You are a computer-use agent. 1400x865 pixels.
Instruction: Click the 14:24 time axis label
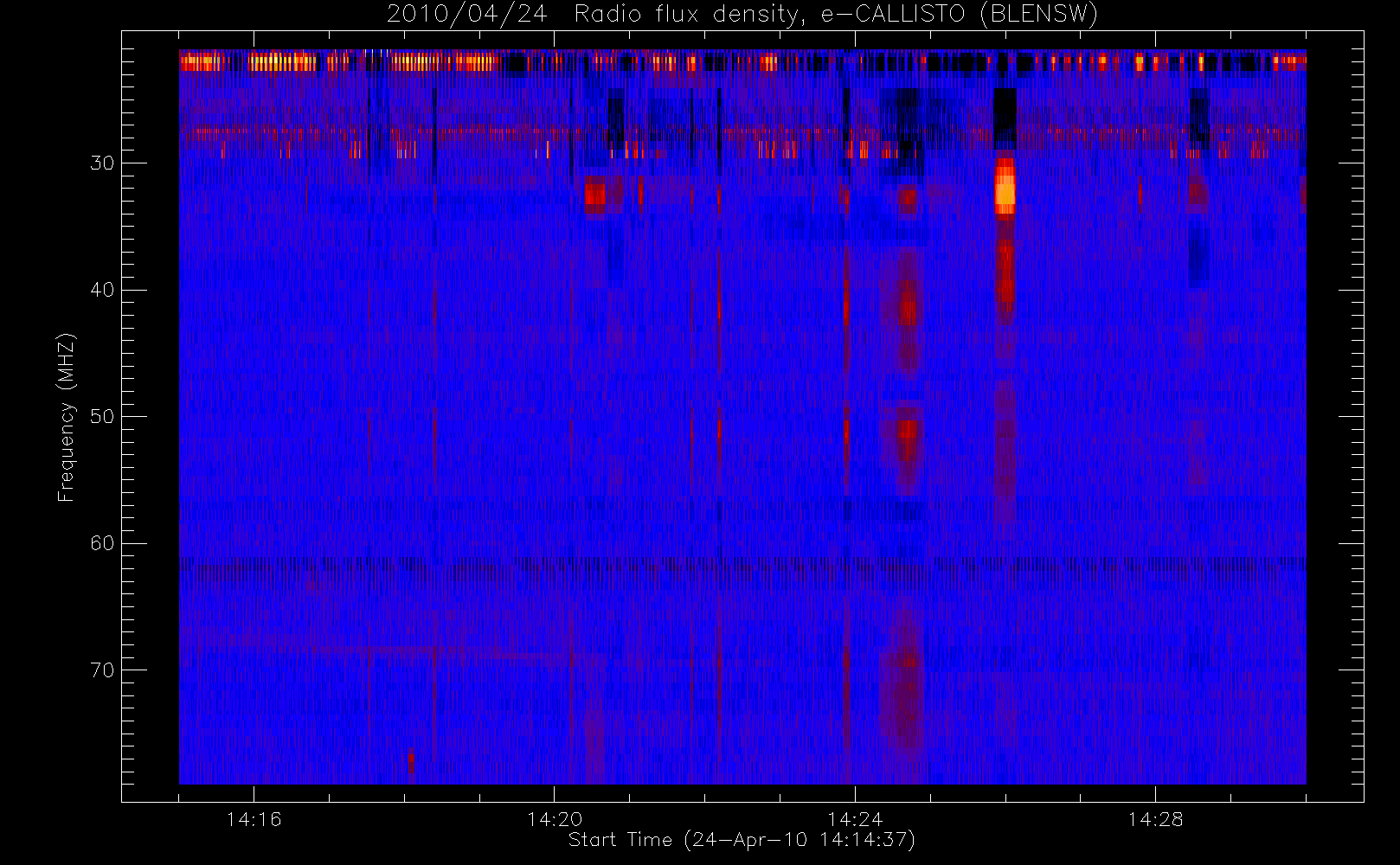tap(855, 819)
